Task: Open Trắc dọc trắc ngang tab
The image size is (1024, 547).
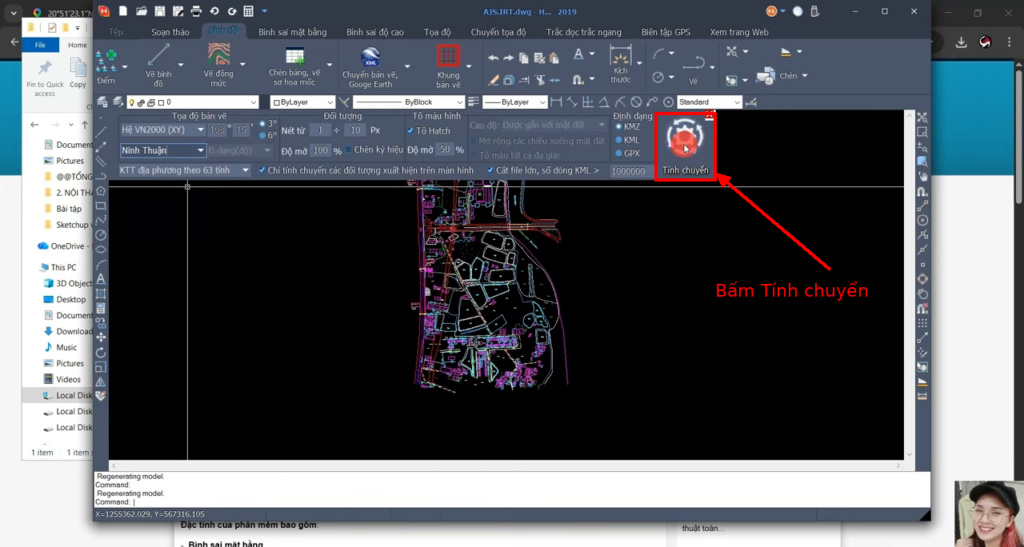Action: tap(584, 32)
